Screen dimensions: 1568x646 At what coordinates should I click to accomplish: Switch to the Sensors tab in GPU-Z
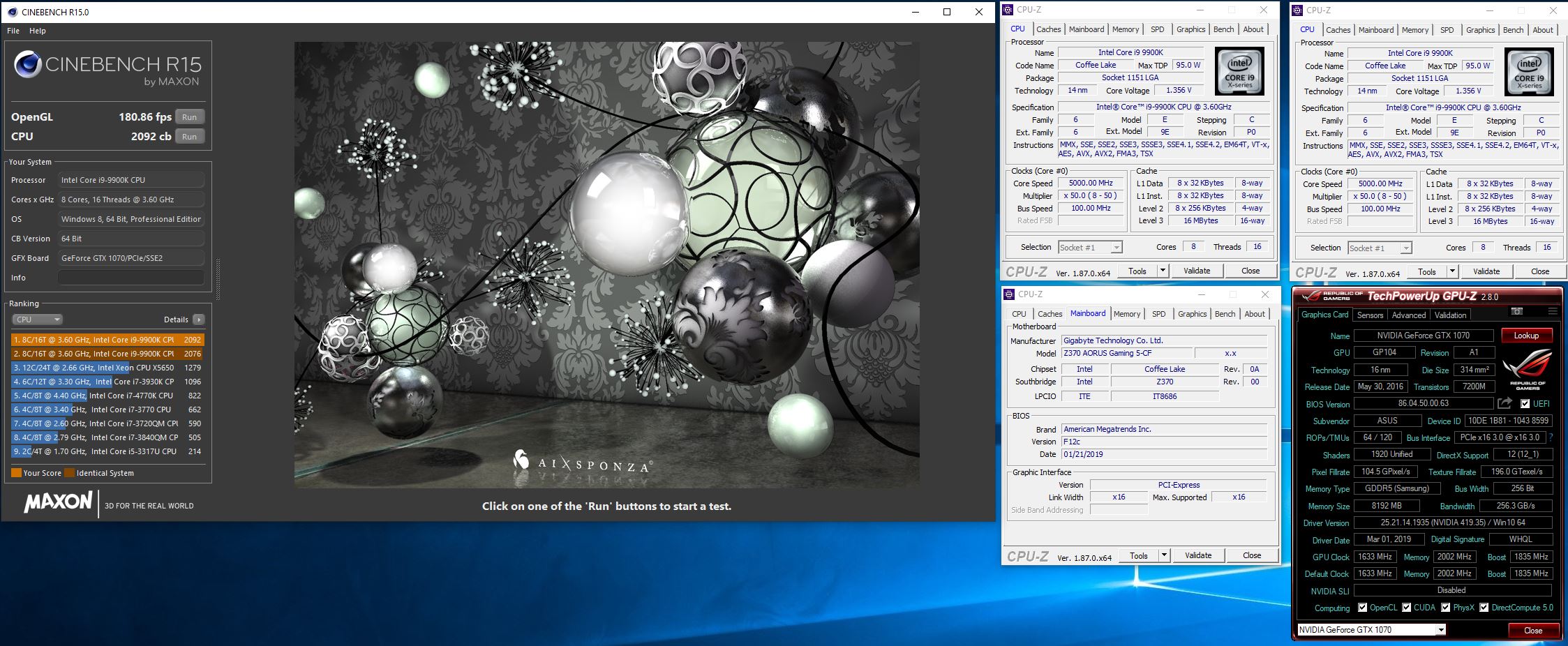1370,315
